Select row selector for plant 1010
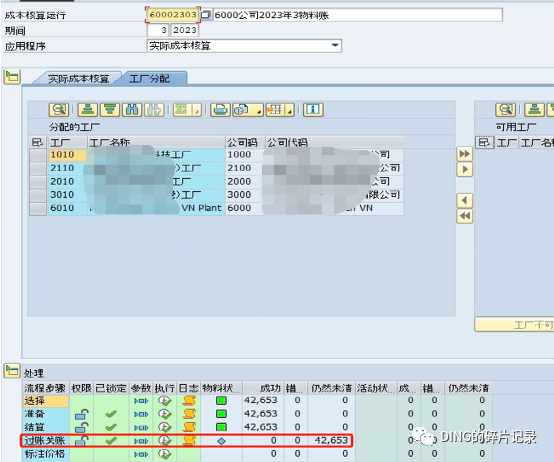The width and height of the screenshot is (554, 462). pyautogui.click(x=38, y=155)
